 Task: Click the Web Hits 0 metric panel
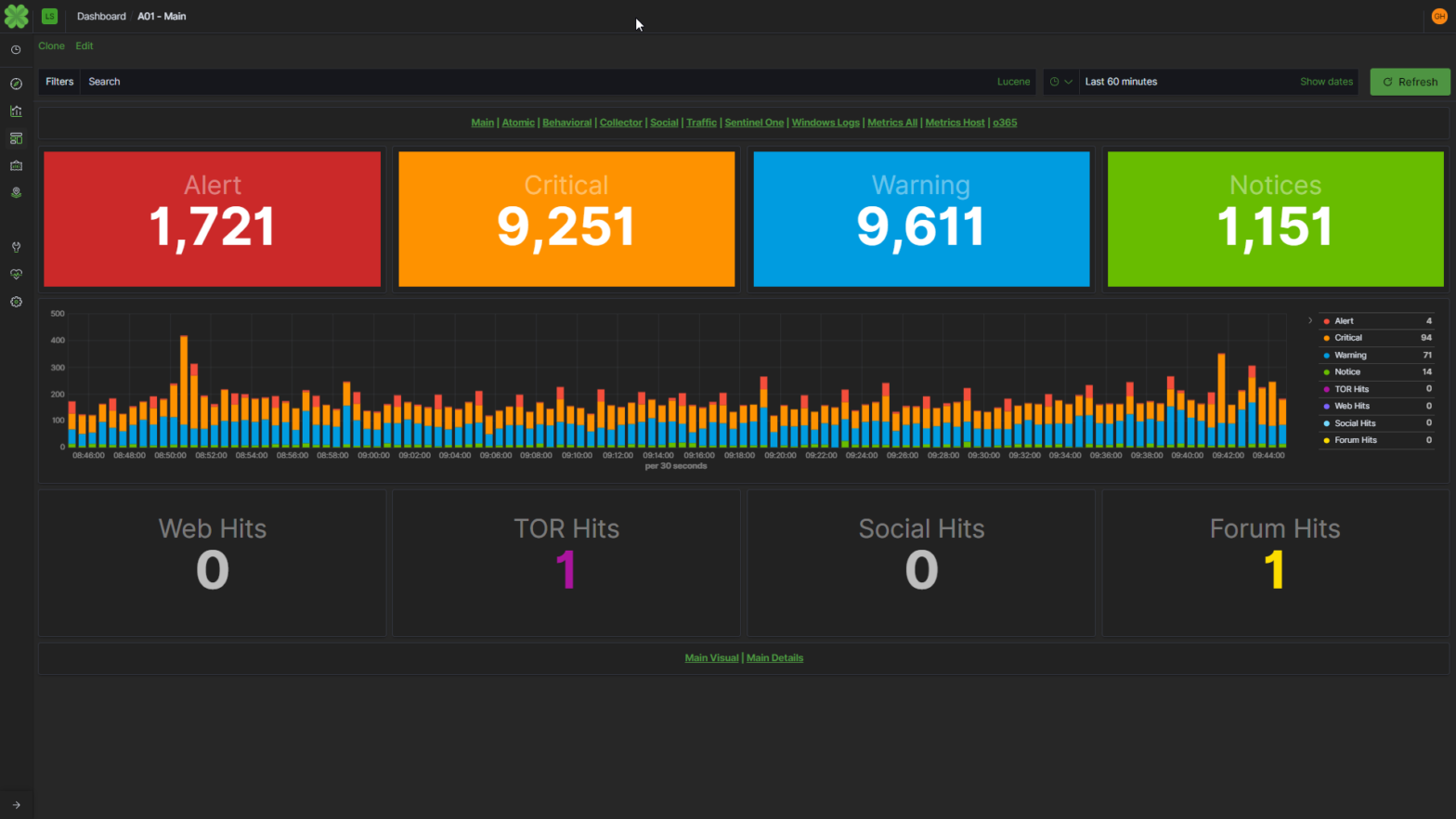(x=212, y=563)
